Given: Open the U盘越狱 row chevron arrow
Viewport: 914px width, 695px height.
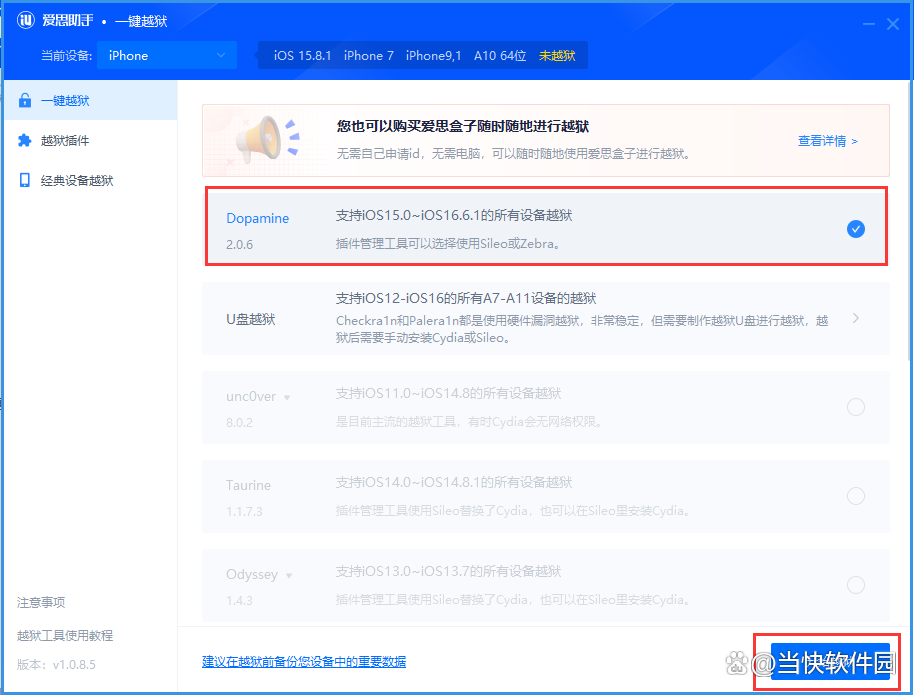Looking at the screenshot, I should click(x=855, y=318).
